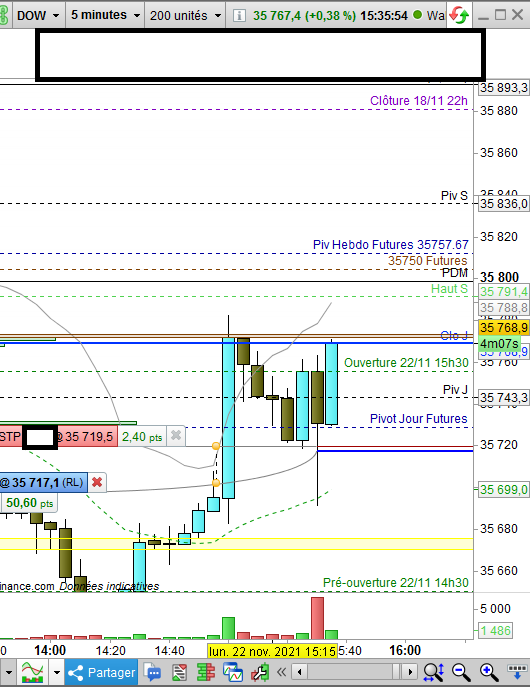Viewport: 530px width, 687px height.
Task: Click the STP 35 719,5 order label
Action: [58, 436]
